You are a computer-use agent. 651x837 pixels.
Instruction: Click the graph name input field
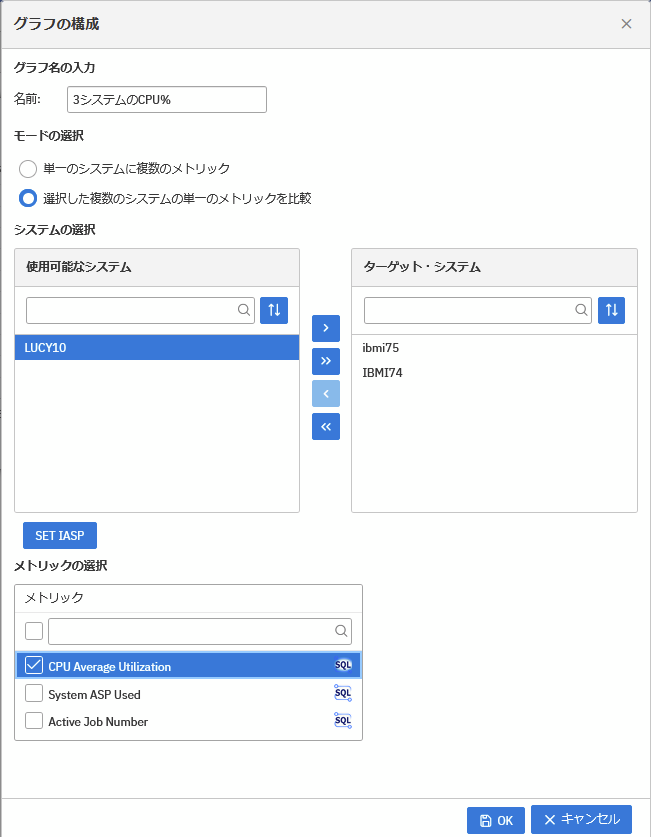pyautogui.click(x=166, y=99)
